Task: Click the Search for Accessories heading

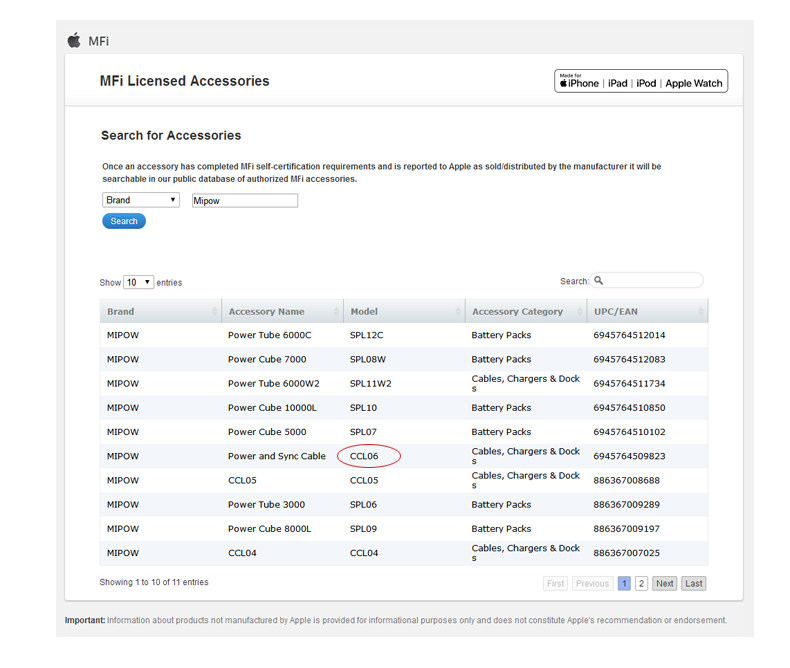Action: coord(171,135)
